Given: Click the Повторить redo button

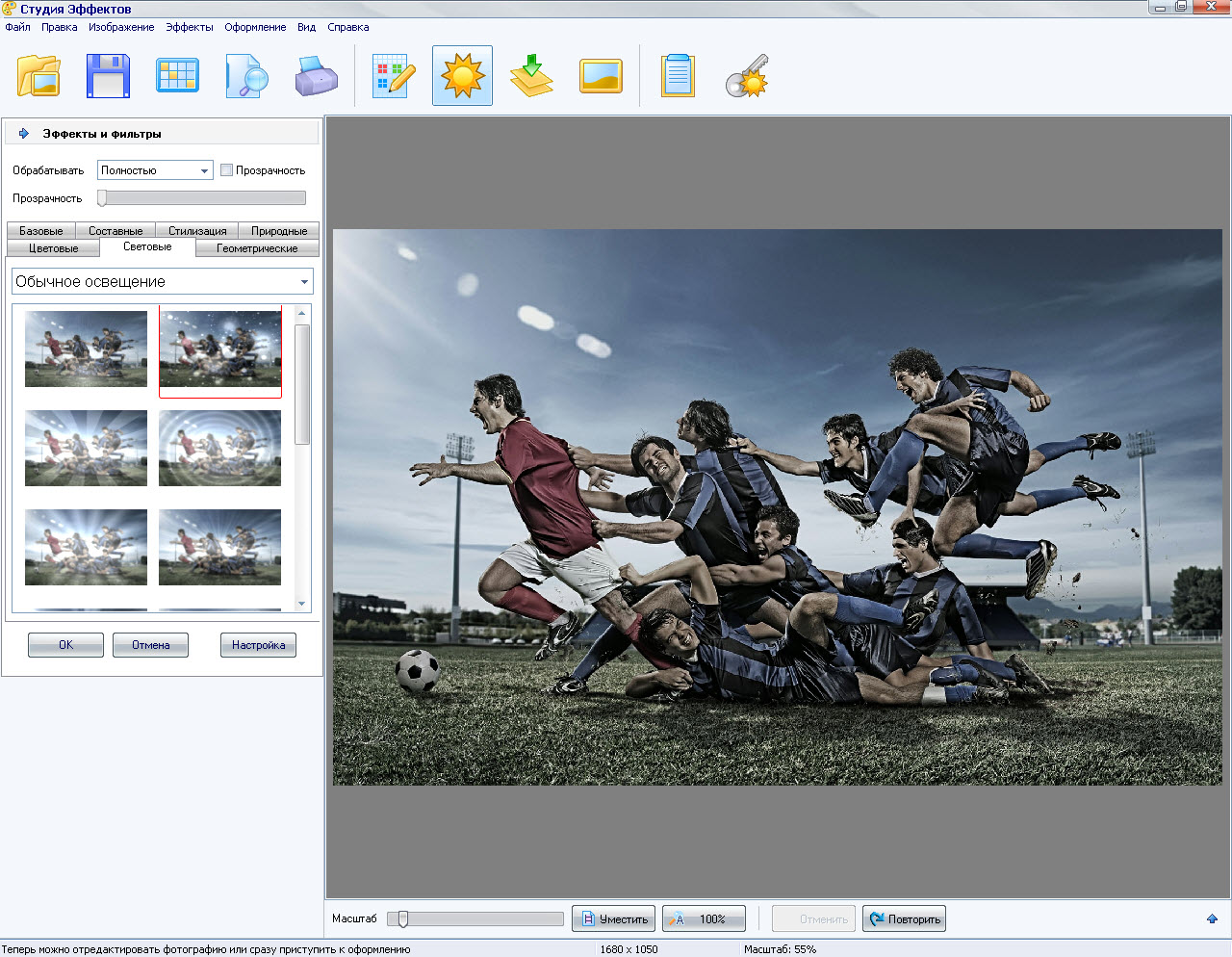Looking at the screenshot, I should [904, 918].
